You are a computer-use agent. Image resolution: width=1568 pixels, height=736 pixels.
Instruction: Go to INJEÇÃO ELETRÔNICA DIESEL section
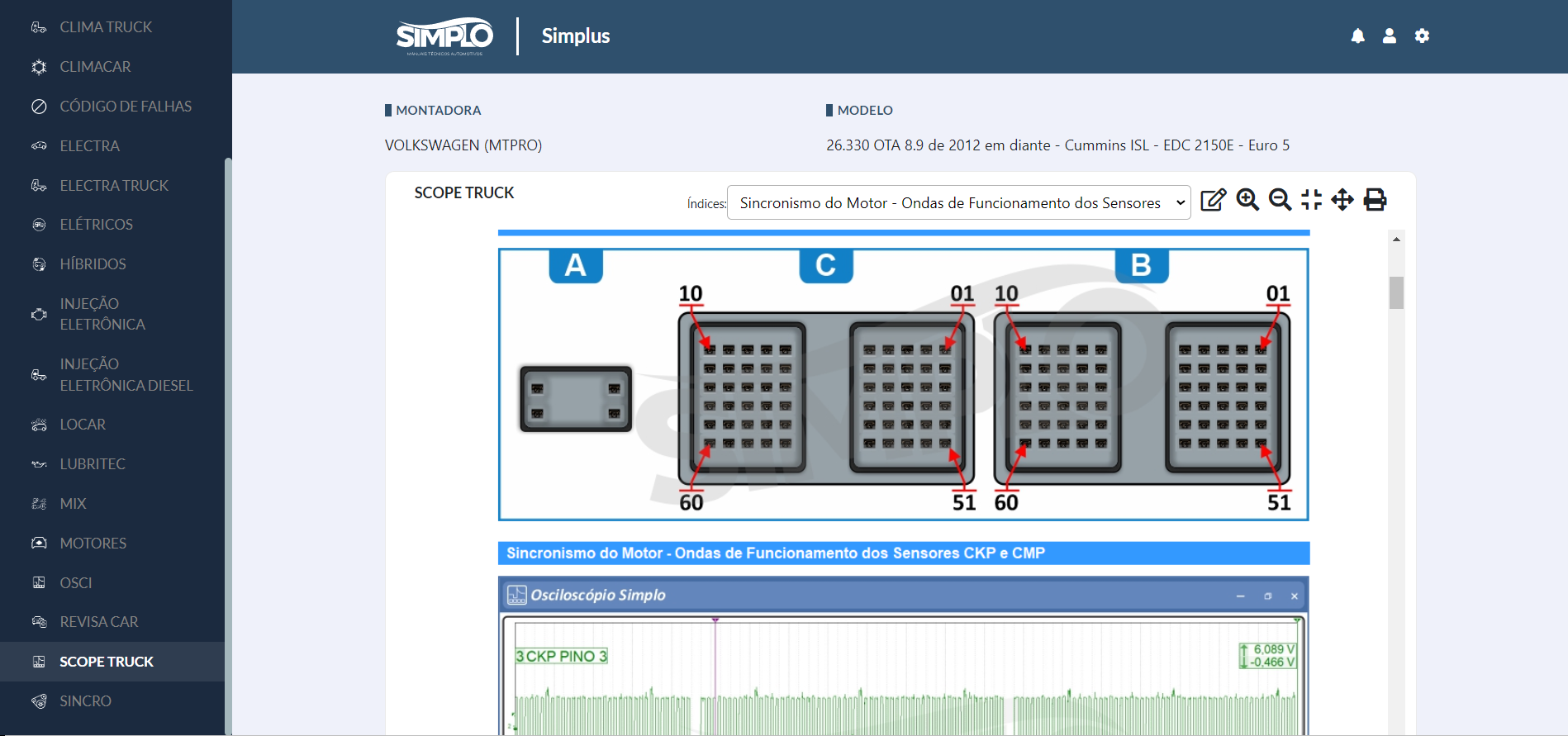click(126, 375)
